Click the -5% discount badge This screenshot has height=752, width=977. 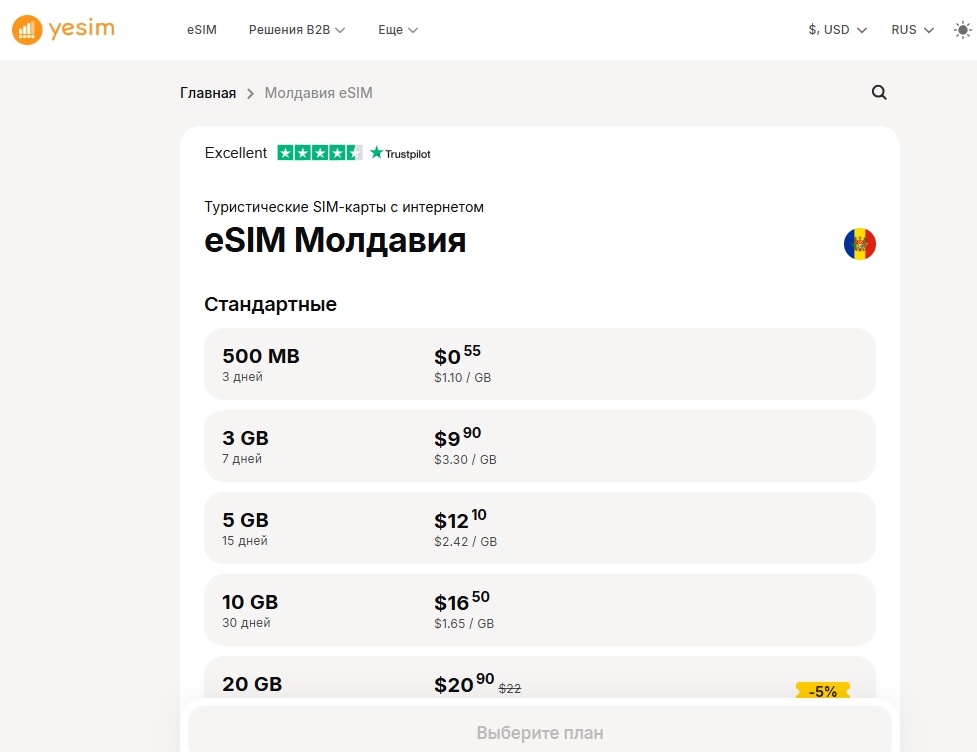pyautogui.click(x=821, y=690)
